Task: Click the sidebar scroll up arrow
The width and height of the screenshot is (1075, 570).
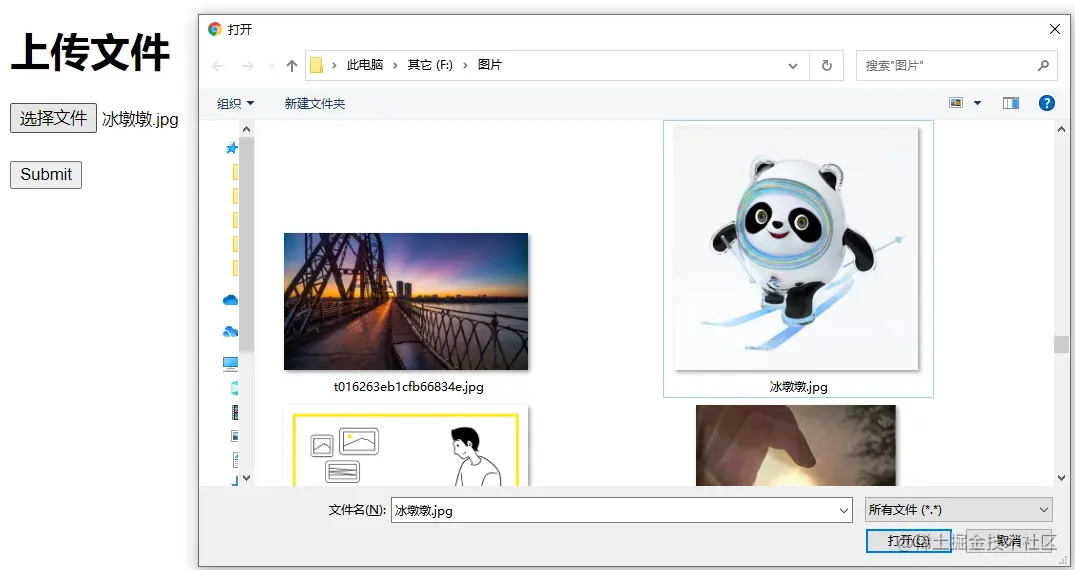Action: (x=247, y=129)
